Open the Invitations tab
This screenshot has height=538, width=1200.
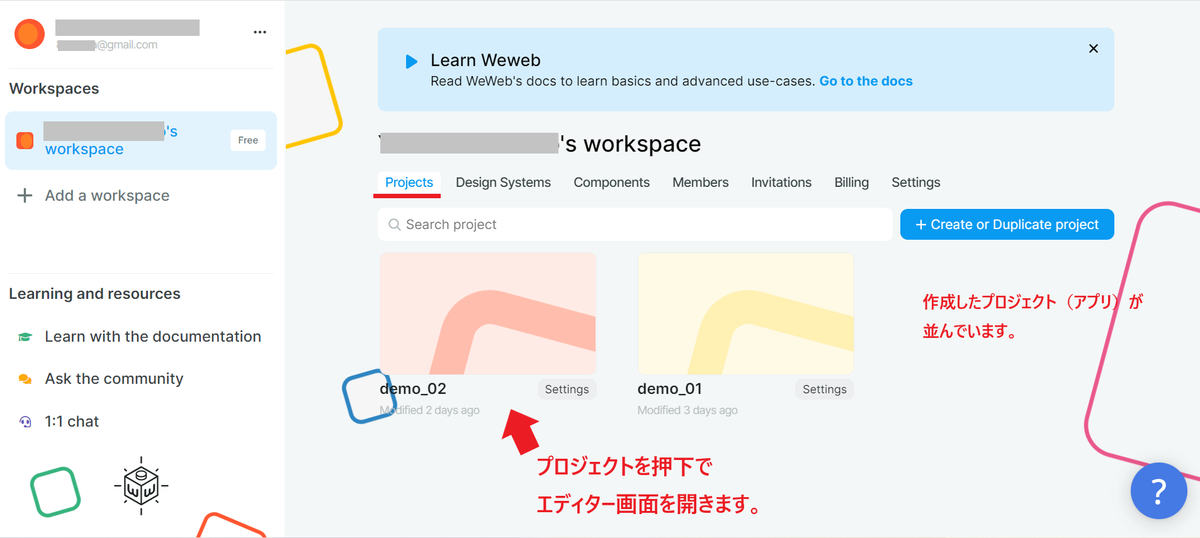click(781, 182)
